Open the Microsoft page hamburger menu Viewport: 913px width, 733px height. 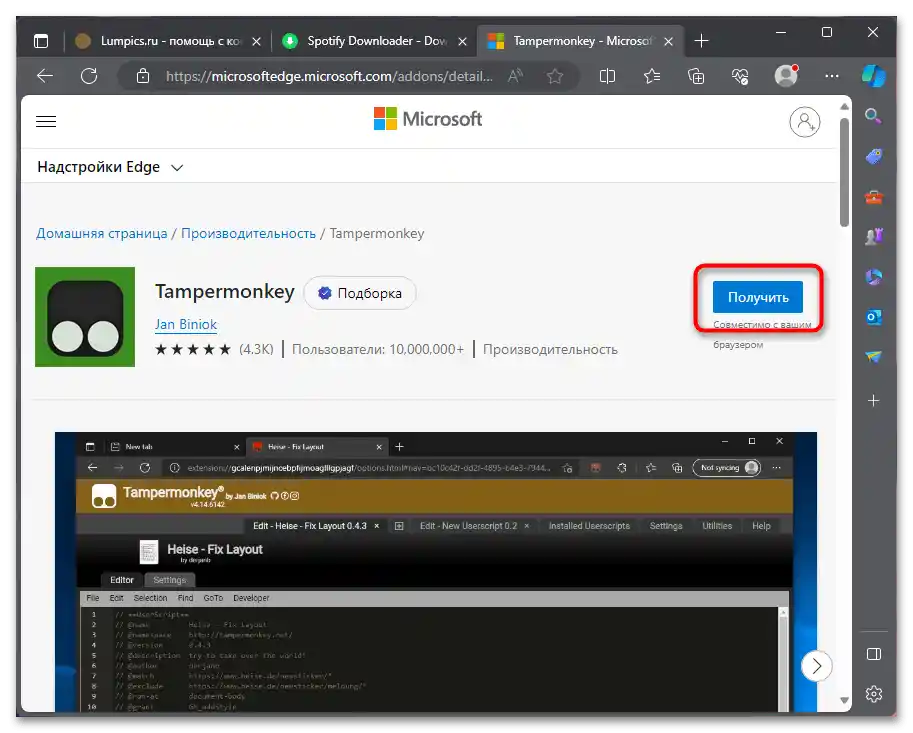click(46, 122)
